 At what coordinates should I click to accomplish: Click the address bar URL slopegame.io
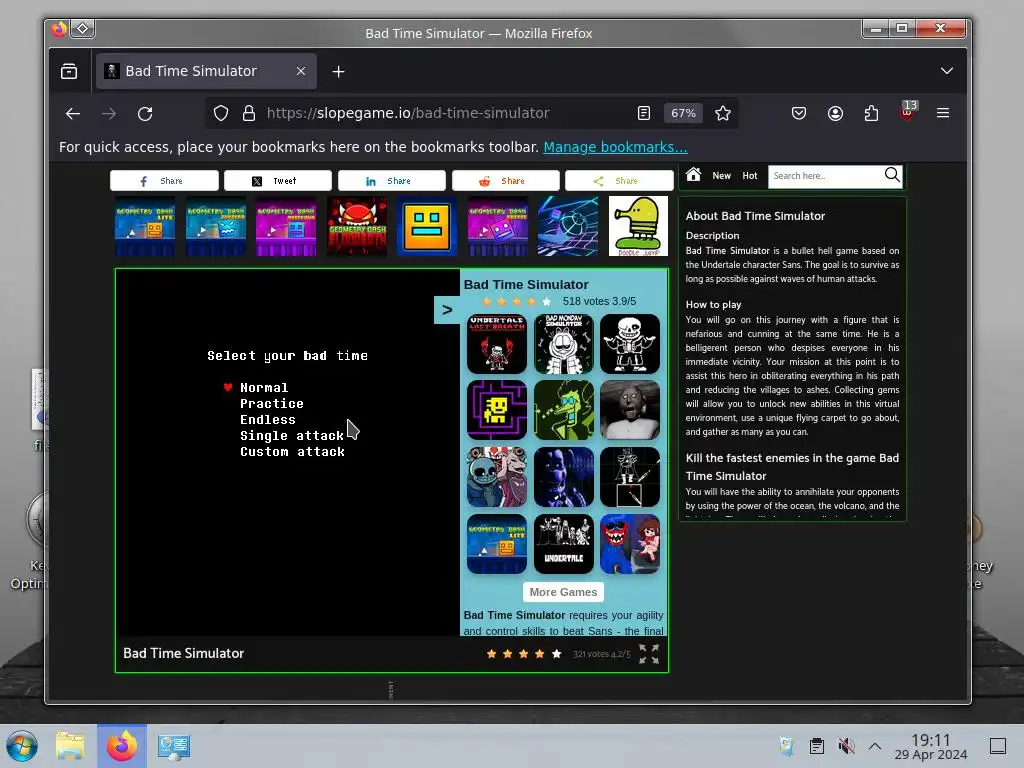pyautogui.click(x=408, y=113)
